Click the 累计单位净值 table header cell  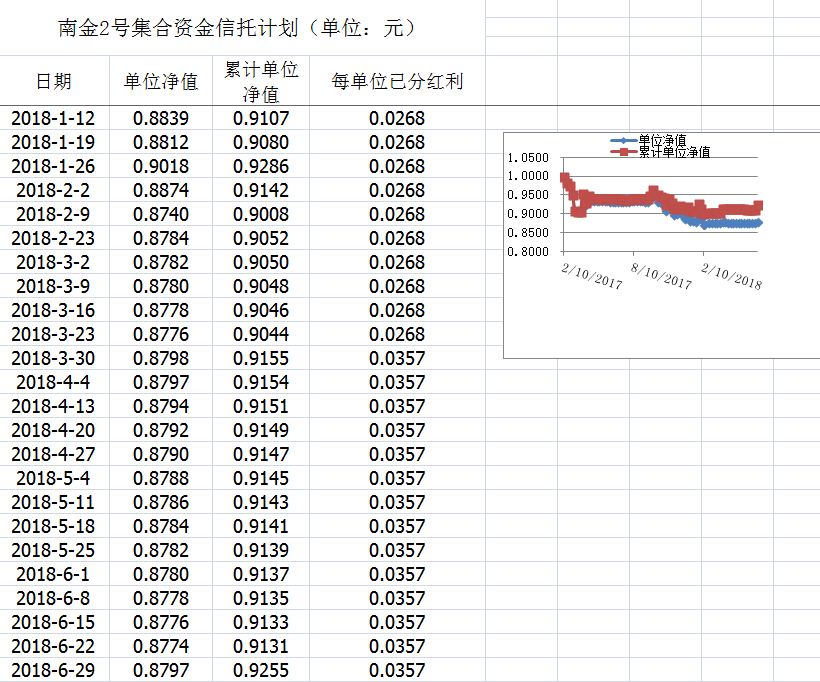(261, 81)
